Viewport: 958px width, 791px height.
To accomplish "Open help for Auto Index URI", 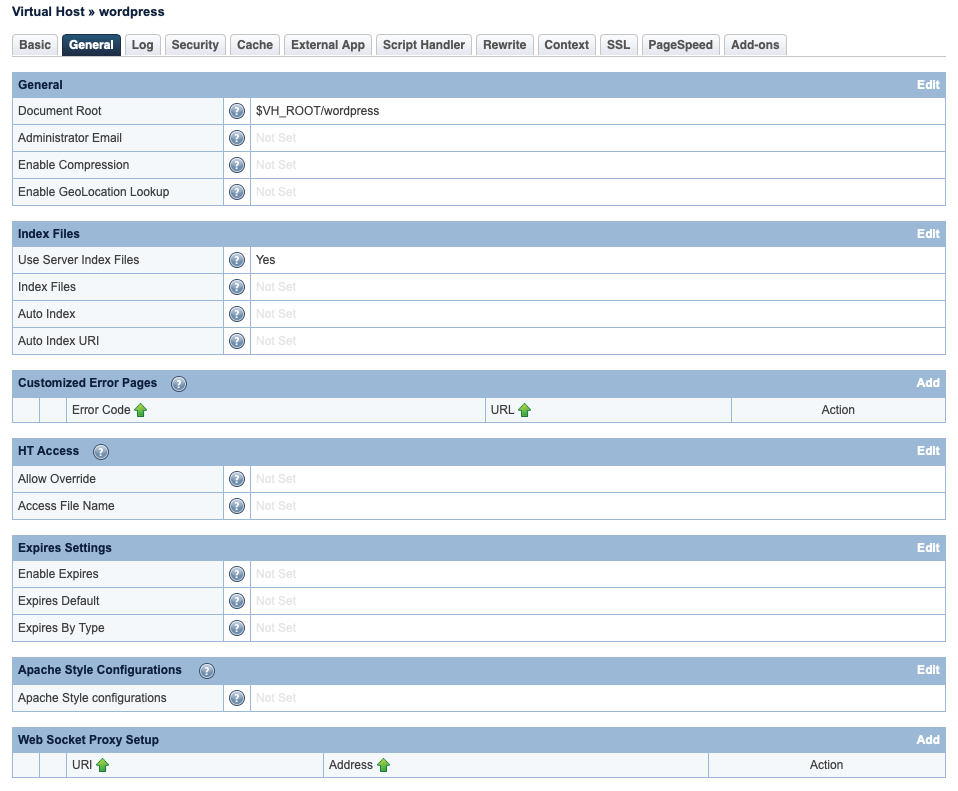I will 237,341.
